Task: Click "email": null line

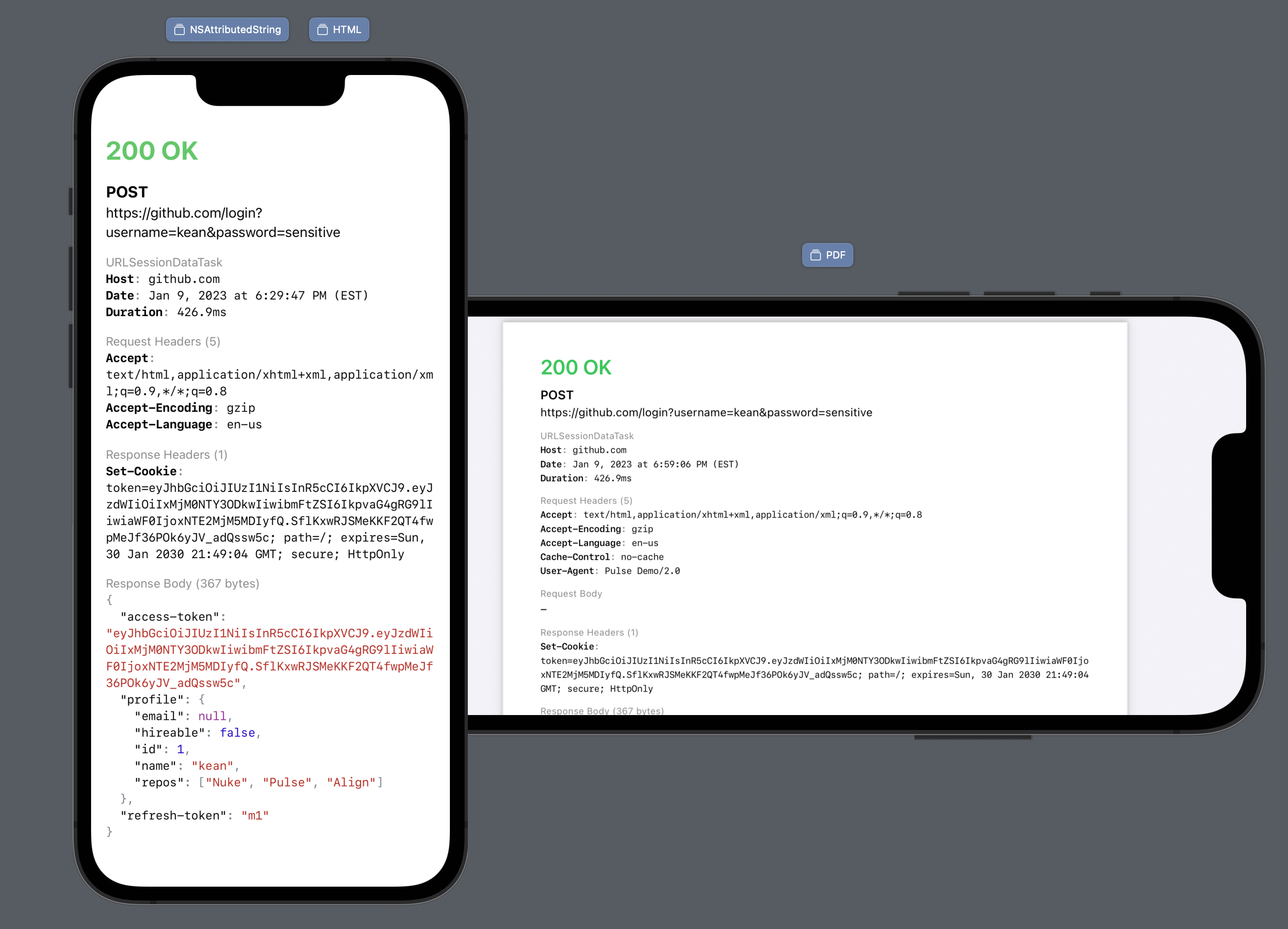Action: [183, 716]
